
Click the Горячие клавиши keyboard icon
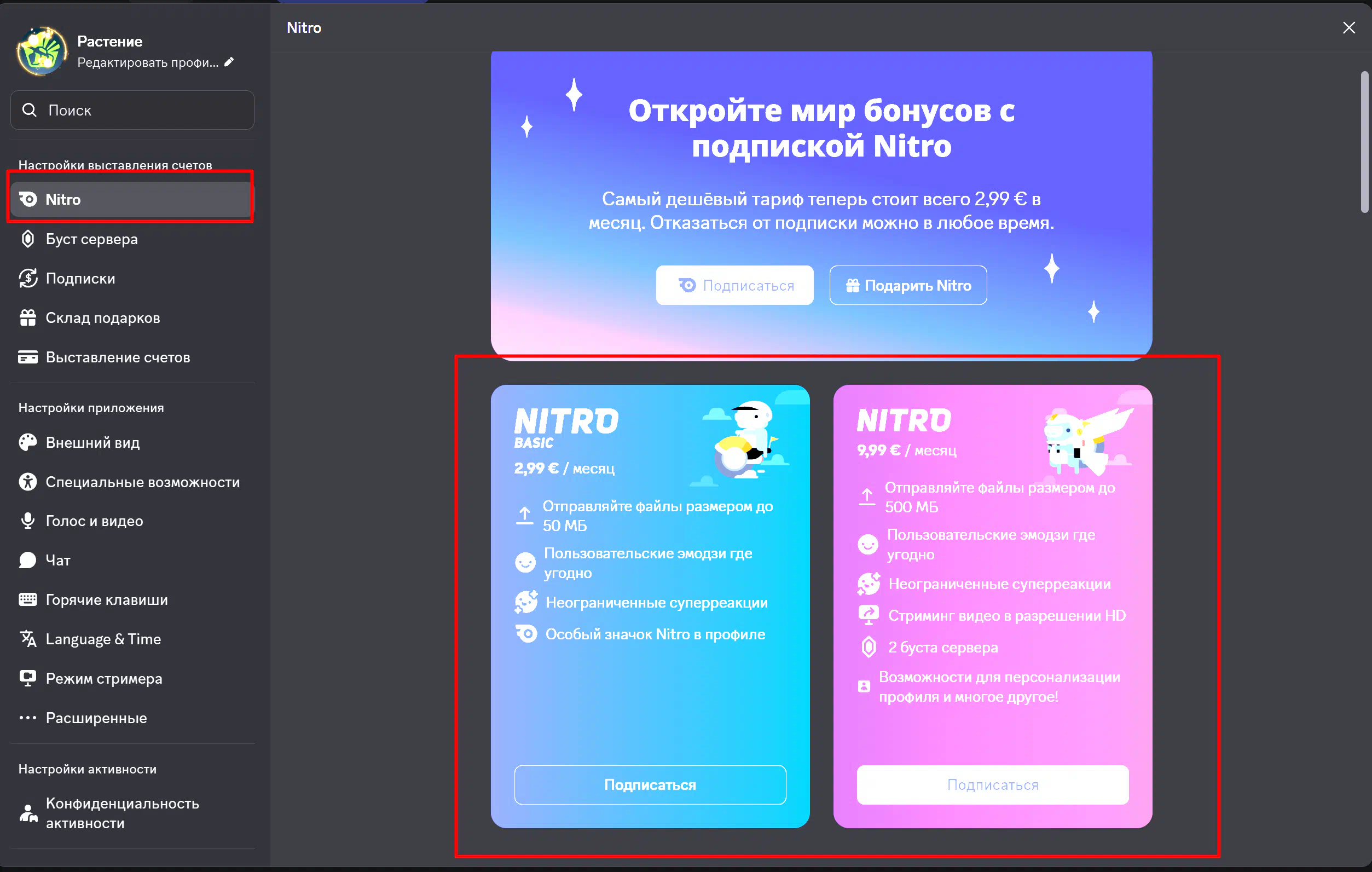27,599
